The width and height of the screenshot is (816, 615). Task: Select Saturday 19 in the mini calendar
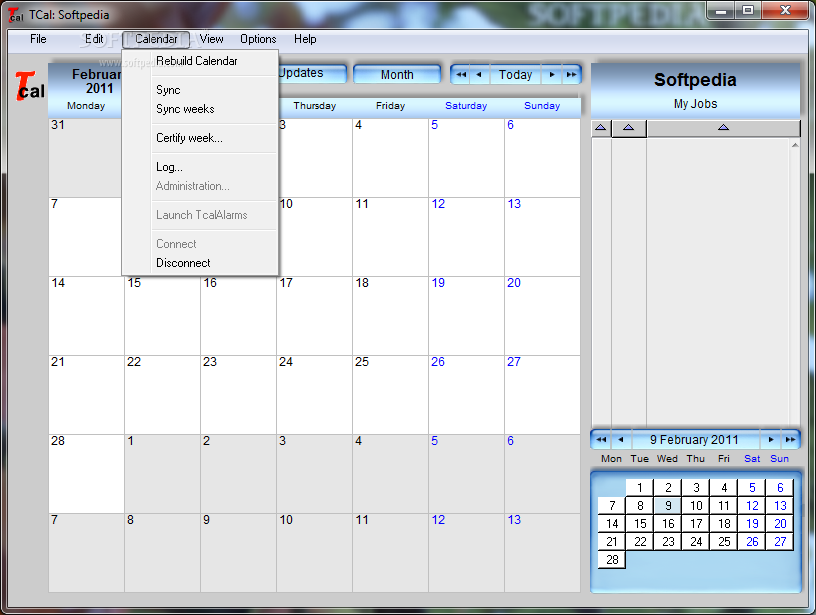click(x=752, y=523)
